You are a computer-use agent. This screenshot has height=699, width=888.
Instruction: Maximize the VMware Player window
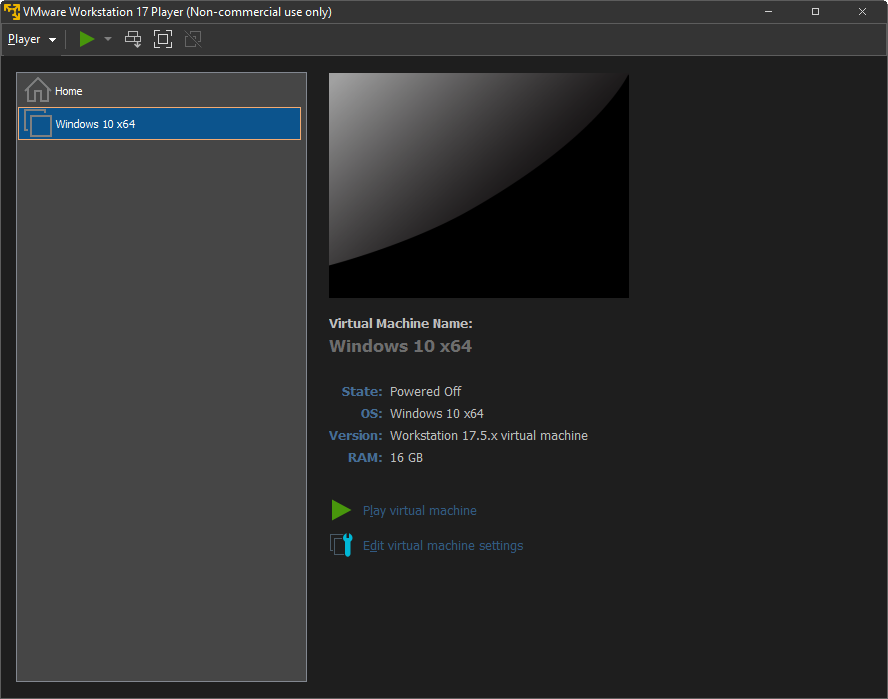tap(816, 11)
